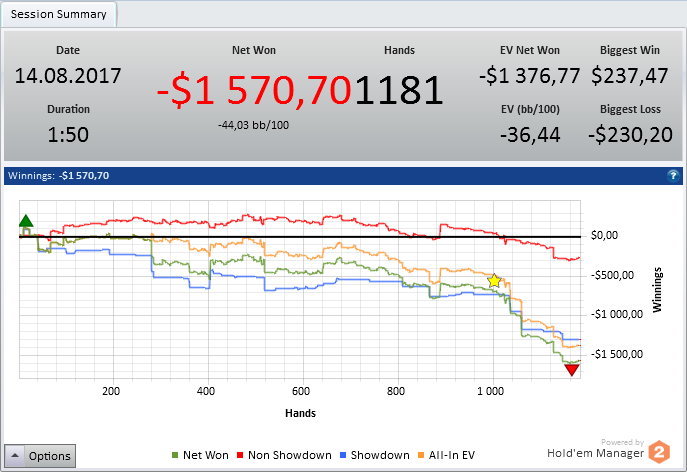Click the 800 hands axis label
687x472 pixels.
coord(396,391)
